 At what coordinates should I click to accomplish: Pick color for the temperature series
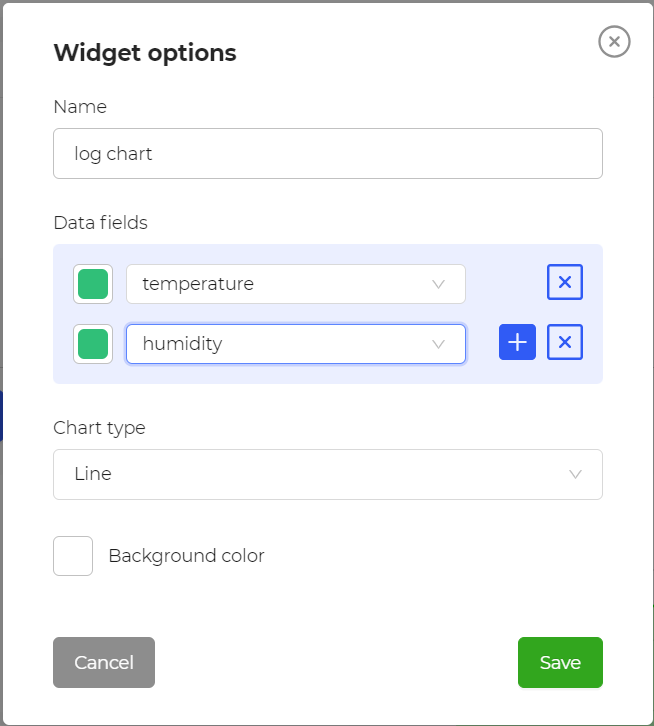coord(93,284)
